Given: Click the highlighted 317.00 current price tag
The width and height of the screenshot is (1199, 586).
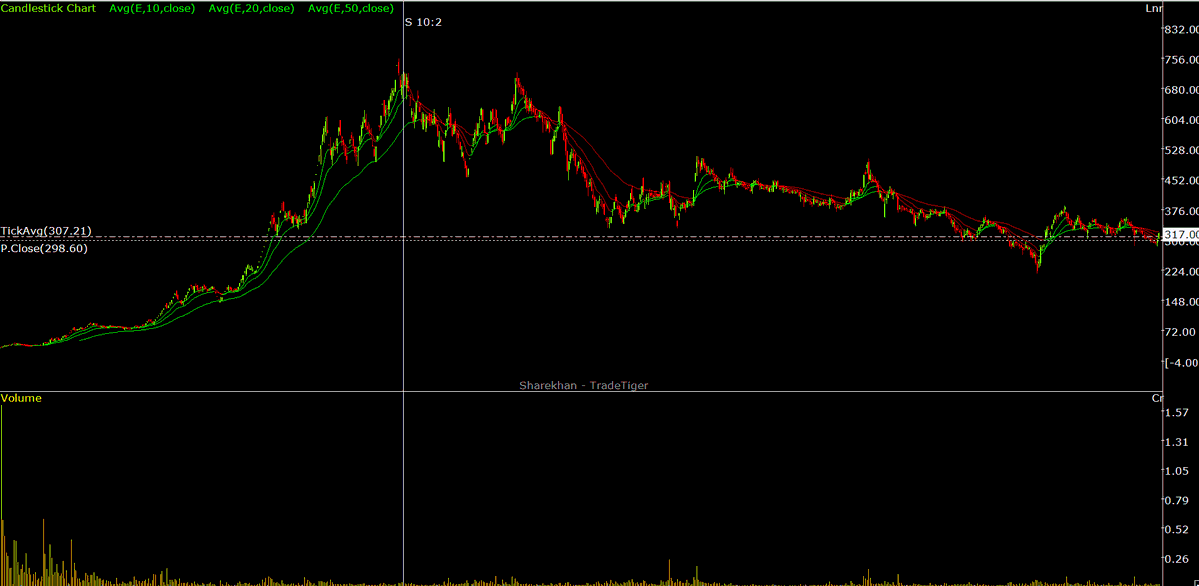Looking at the screenshot, I should [1181, 233].
